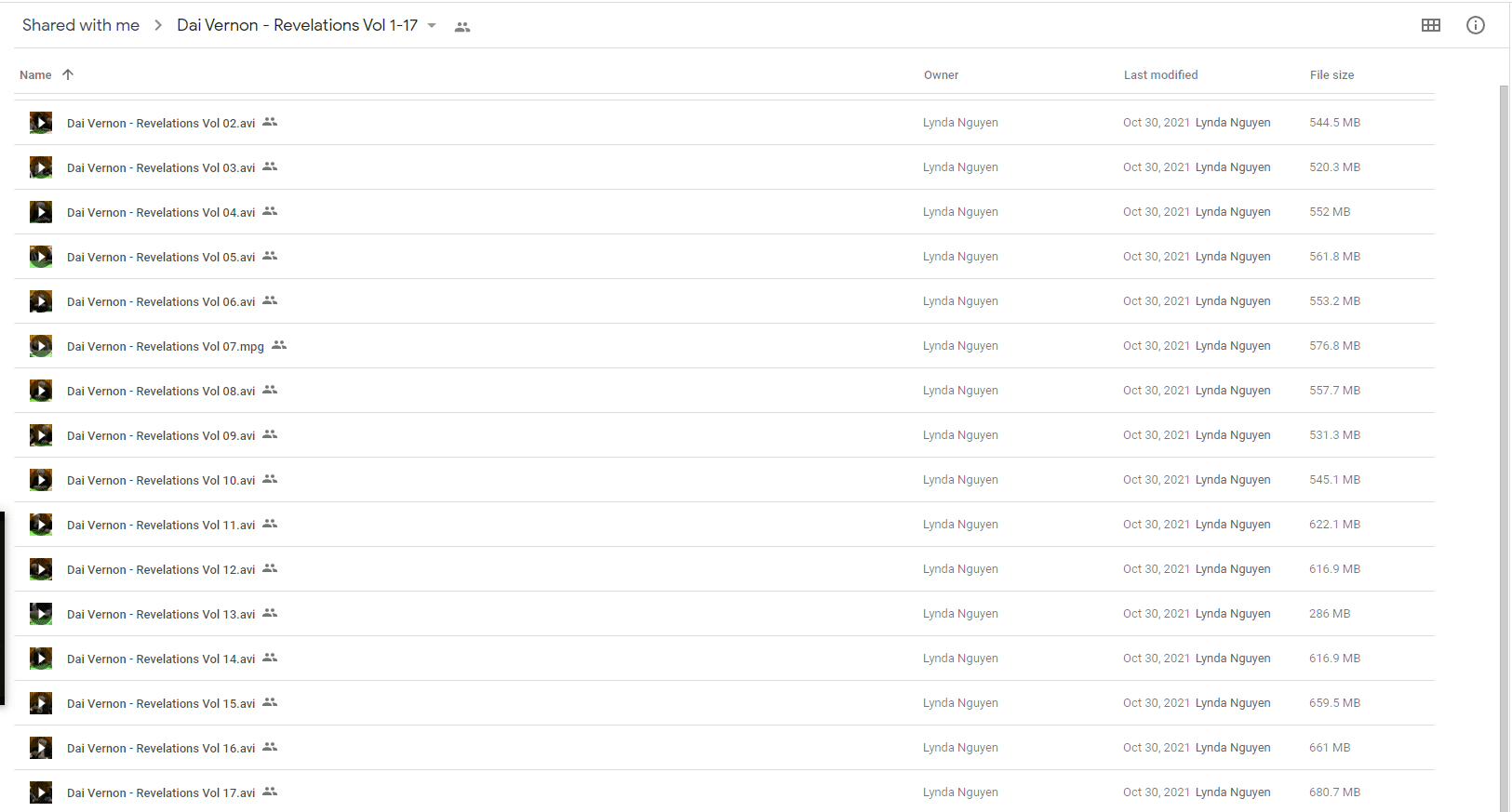Select file name Revelations Vol 16.avi
The image size is (1512, 812).
tap(161, 748)
